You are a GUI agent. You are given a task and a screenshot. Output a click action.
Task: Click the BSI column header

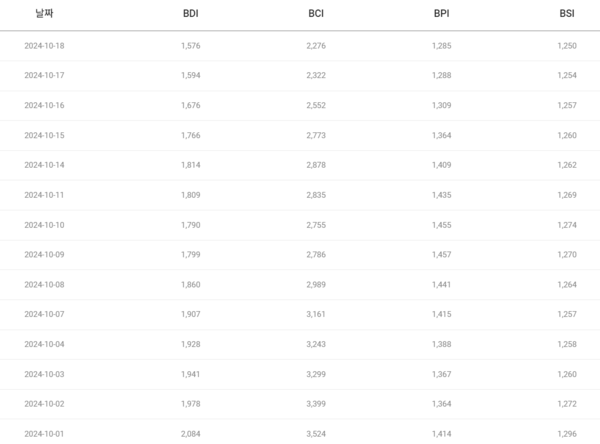pyautogui.click(x=567, y=14)
